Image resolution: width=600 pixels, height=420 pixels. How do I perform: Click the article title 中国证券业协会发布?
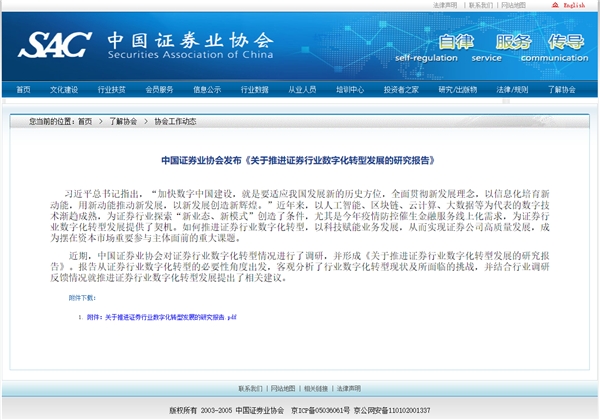pos(298,160)
